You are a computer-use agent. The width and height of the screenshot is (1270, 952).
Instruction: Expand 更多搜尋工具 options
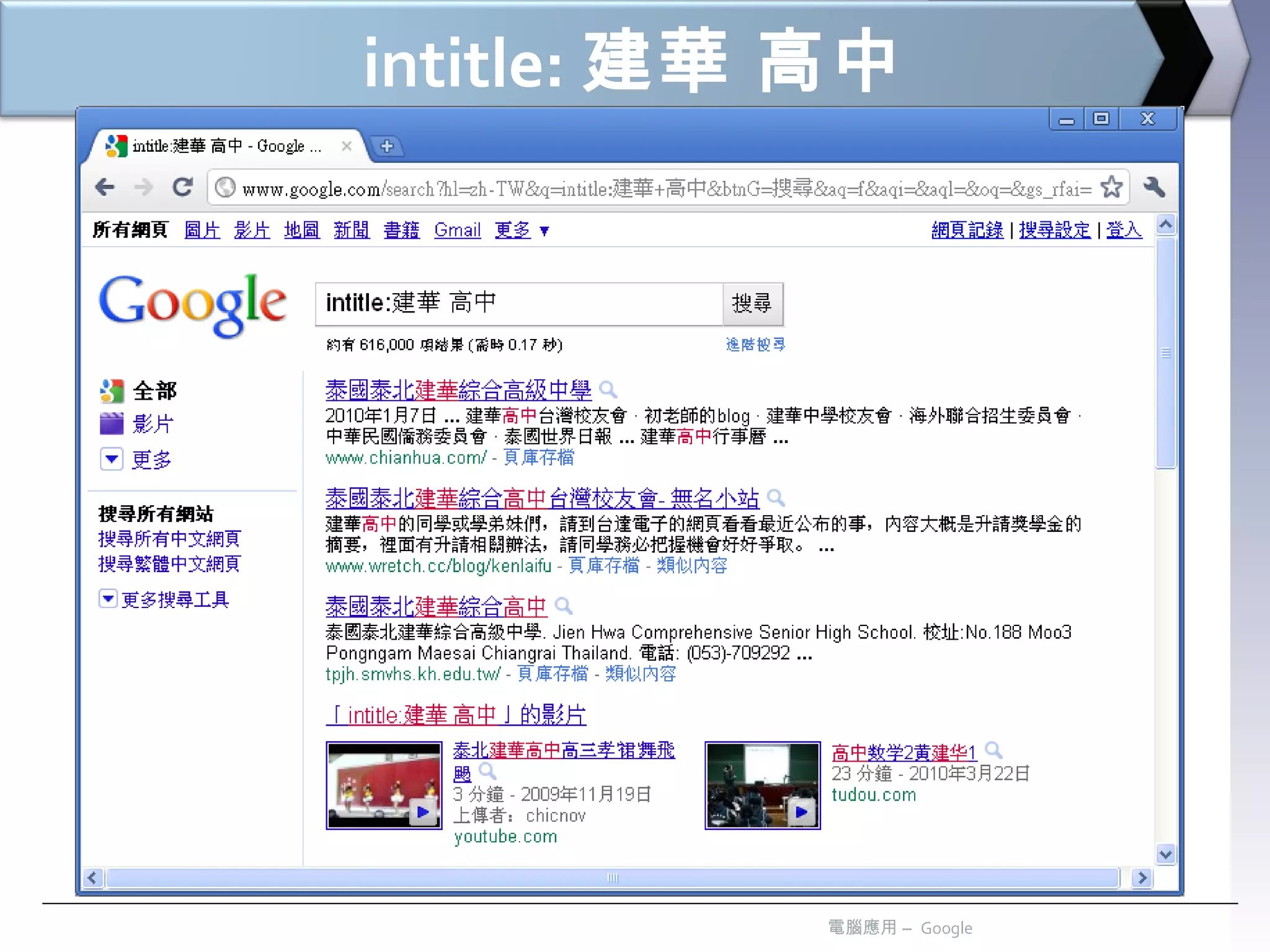tap(164, 599)
